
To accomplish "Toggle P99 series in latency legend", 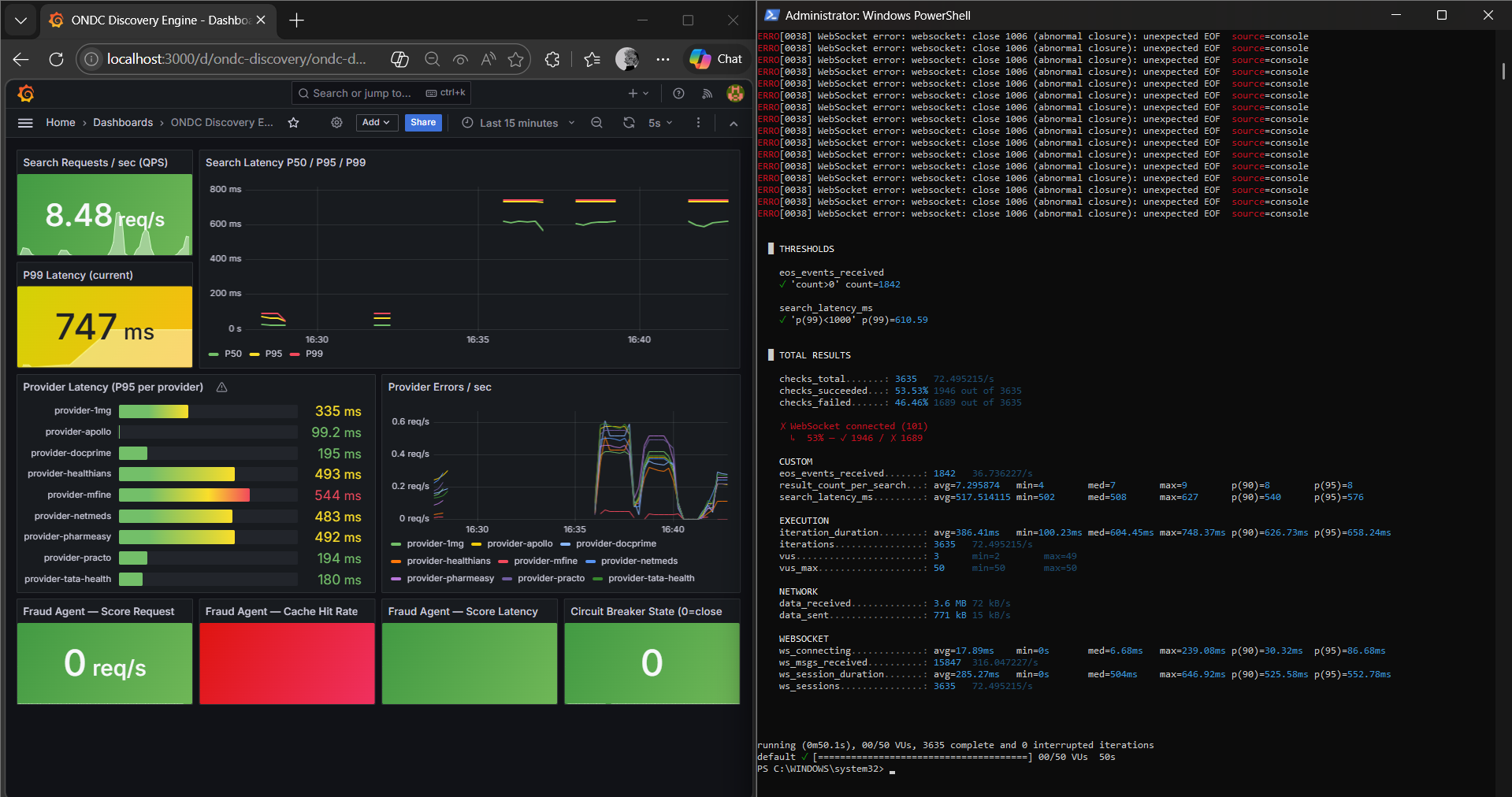I will [314, 354].
